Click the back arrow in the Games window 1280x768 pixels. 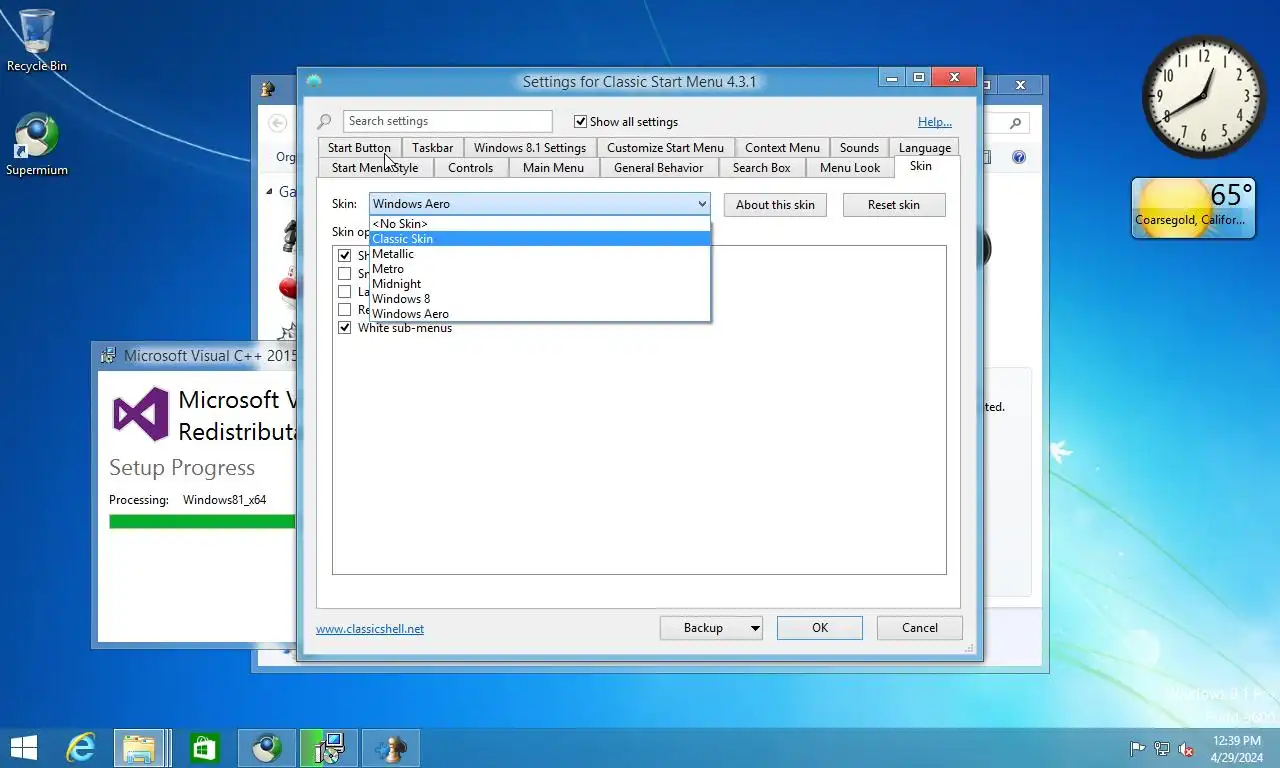click(x=278, y=123)
